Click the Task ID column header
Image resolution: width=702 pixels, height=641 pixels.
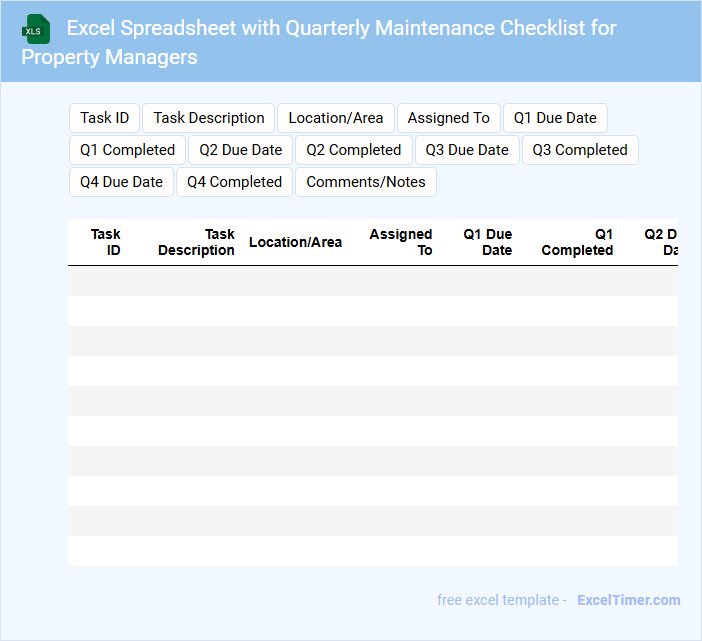105,242
